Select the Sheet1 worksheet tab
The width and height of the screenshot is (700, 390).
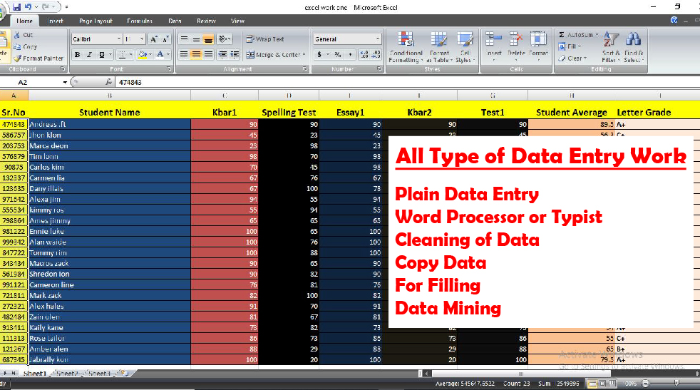[34, 373]
